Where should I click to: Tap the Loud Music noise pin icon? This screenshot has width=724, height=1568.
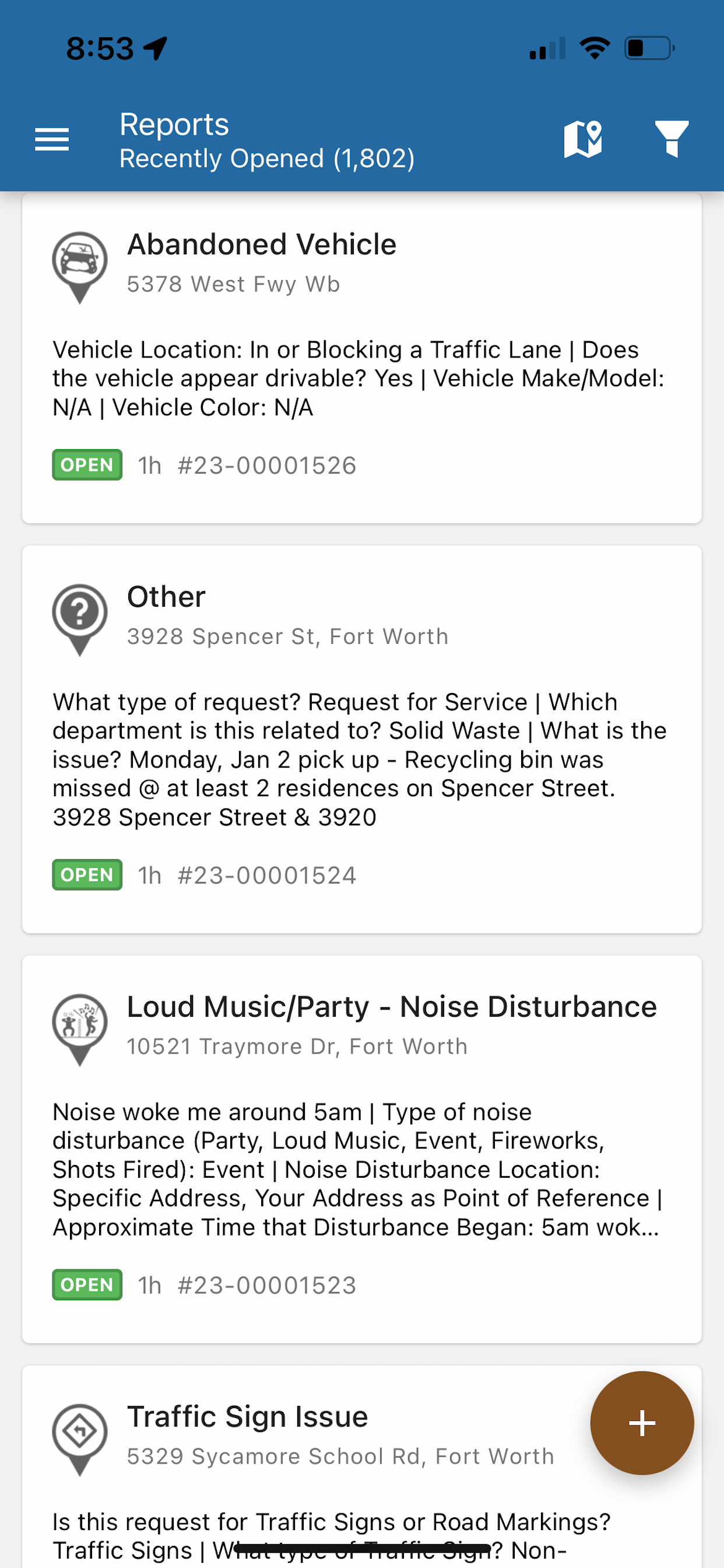pos(80,1027)
